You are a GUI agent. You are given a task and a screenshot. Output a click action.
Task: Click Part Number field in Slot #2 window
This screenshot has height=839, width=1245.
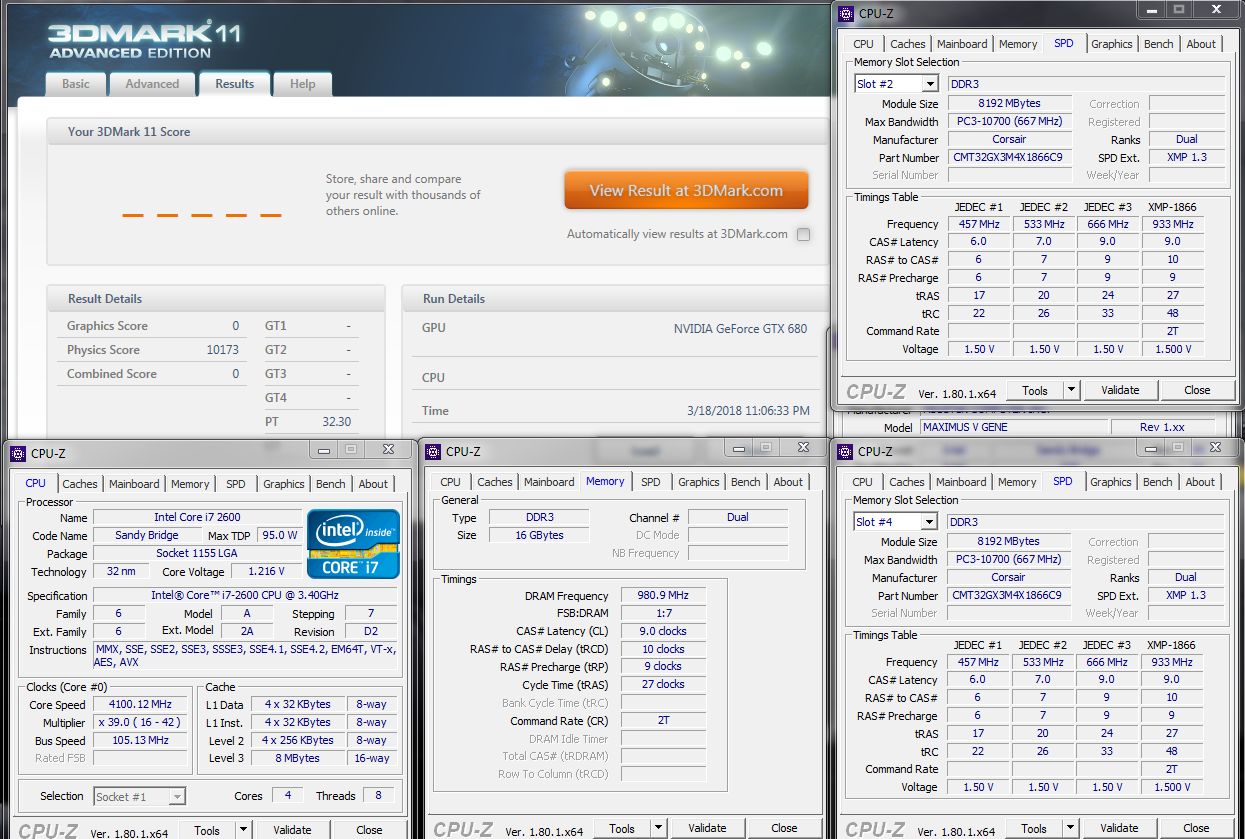point(1008,158)
